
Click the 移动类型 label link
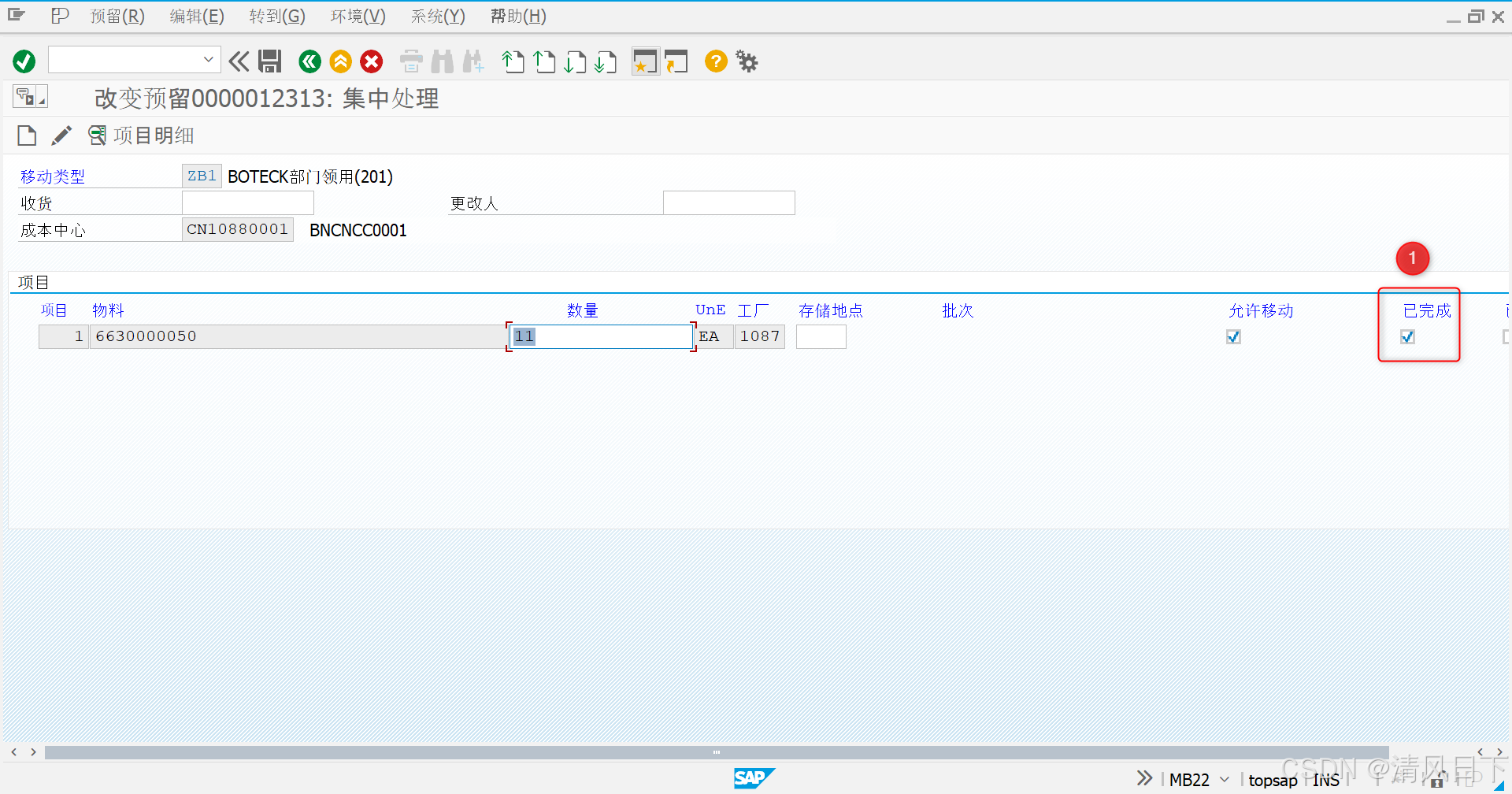(x=52, y=176)
